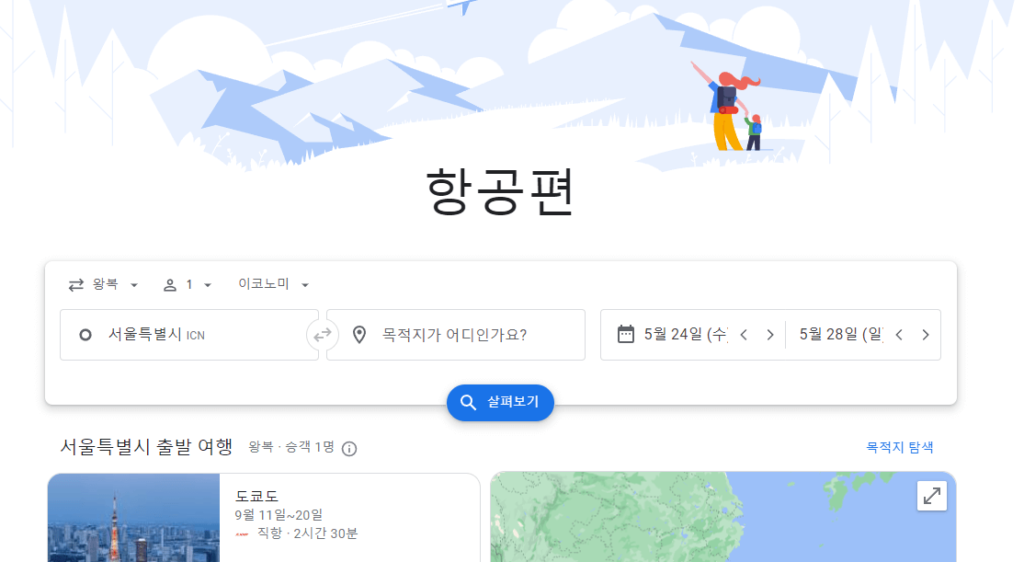
Task: Move departure date one day later
Action: [x=770, y=335]
